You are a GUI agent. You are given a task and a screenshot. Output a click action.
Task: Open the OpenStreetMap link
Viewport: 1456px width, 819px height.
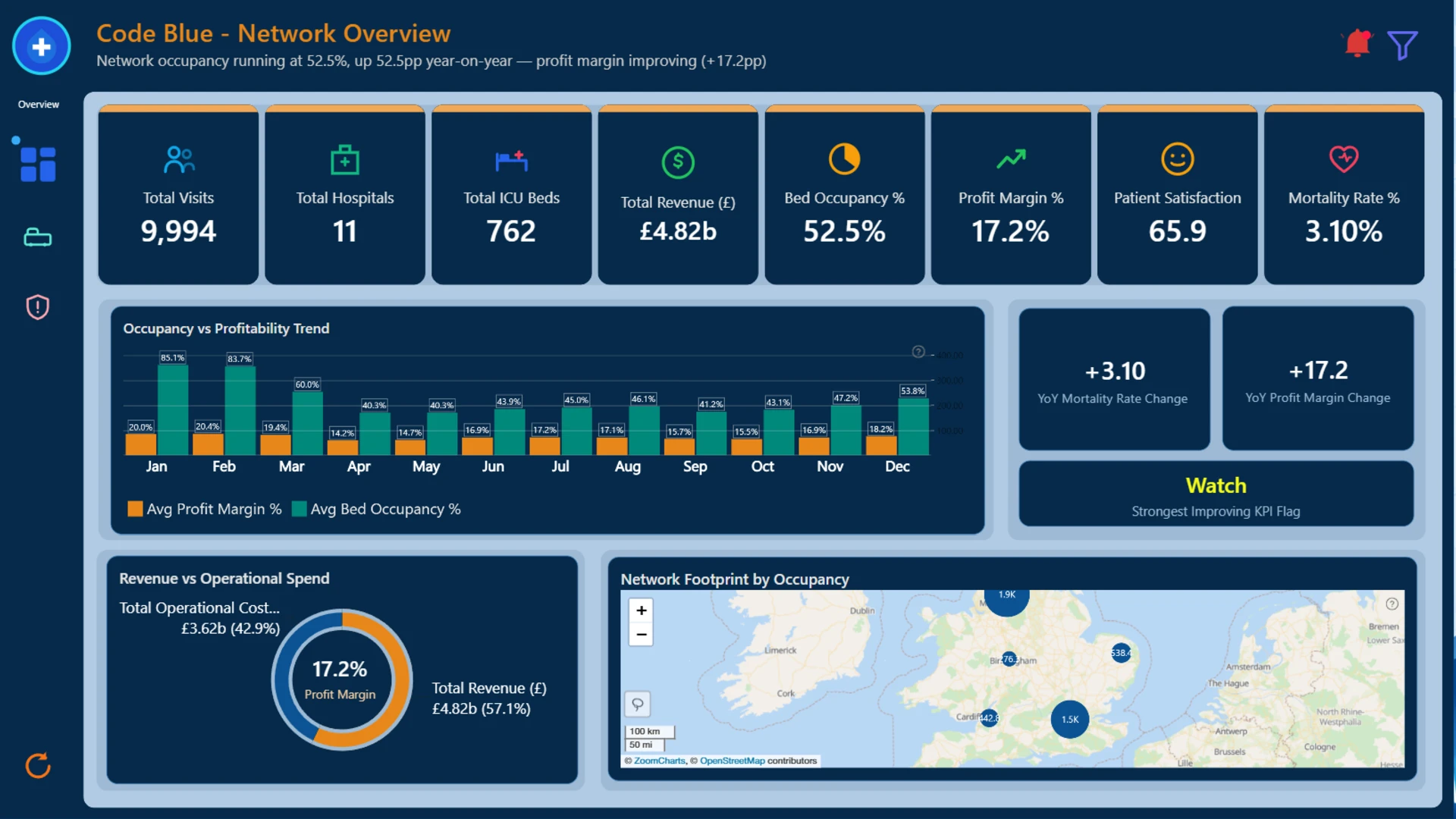coord(732,761)
